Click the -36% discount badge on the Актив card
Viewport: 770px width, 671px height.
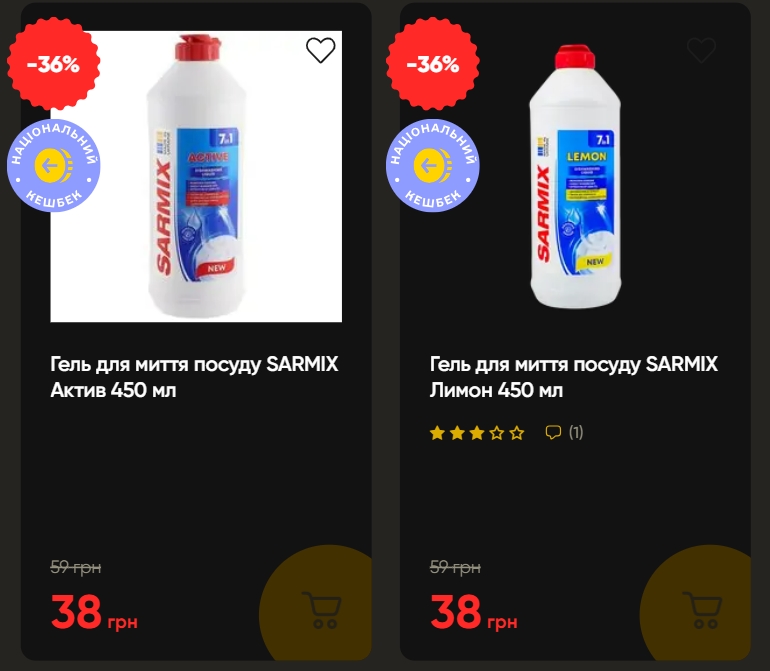click(x=53, y=64)
